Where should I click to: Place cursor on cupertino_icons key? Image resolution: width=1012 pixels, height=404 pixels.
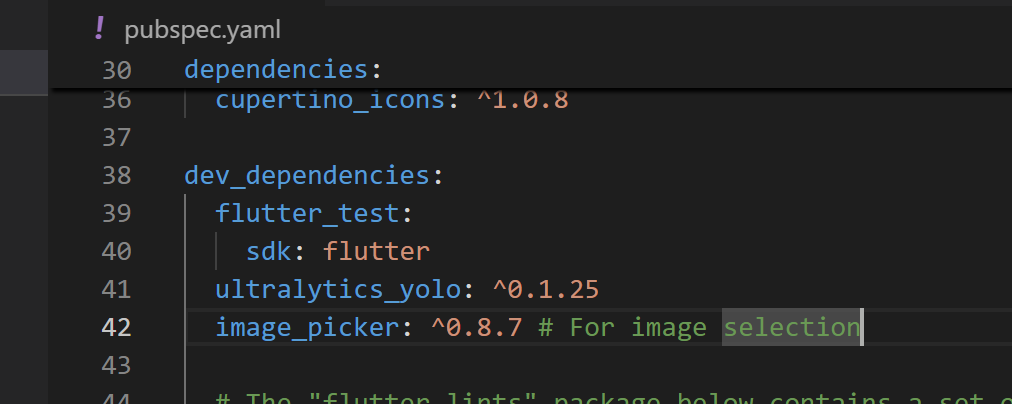click(x=330, y=100)
